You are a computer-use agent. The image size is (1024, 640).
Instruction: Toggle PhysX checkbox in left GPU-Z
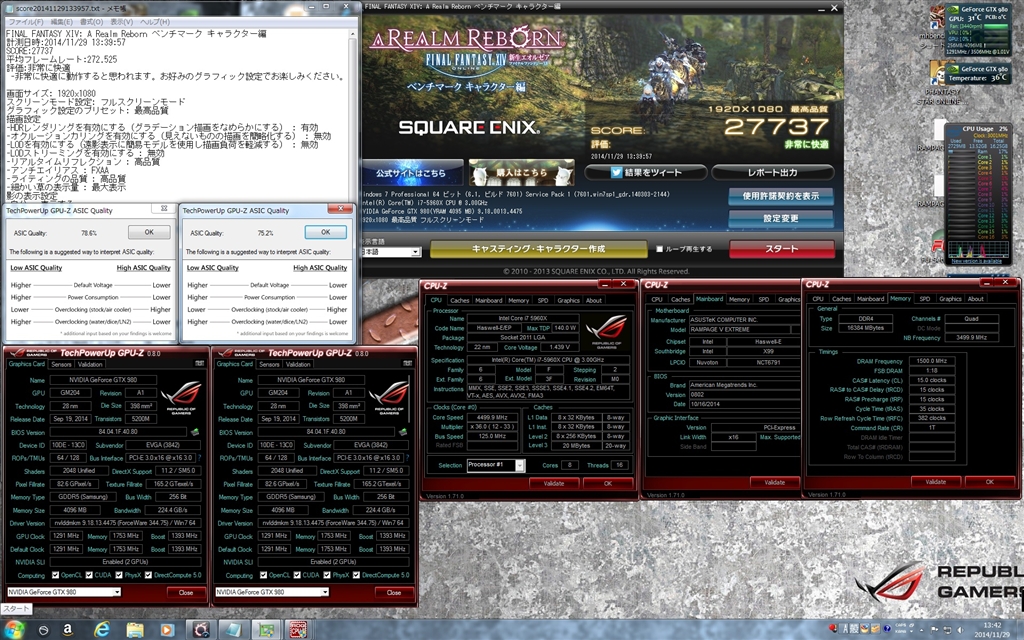pyautogui.click(x=119, y=575)
